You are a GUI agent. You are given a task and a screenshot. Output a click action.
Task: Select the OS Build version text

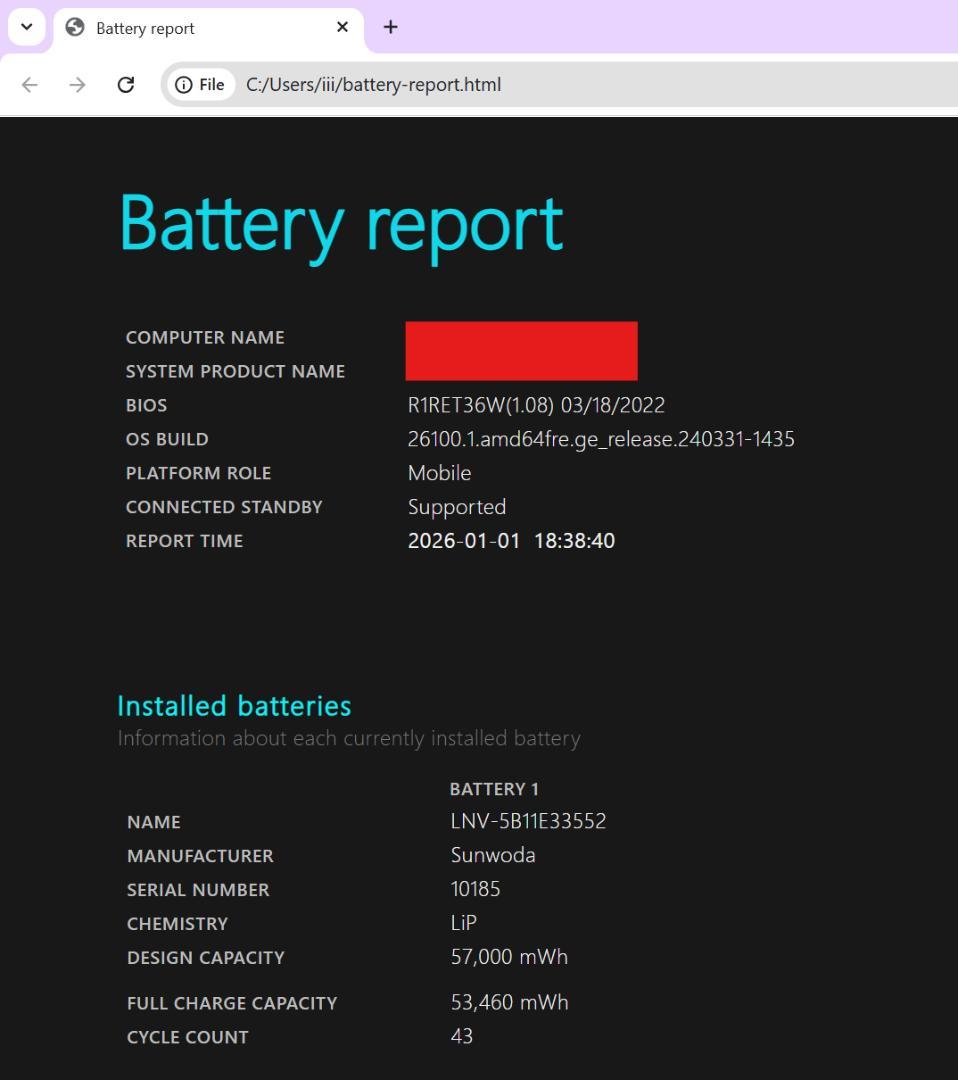coord(600,438)
